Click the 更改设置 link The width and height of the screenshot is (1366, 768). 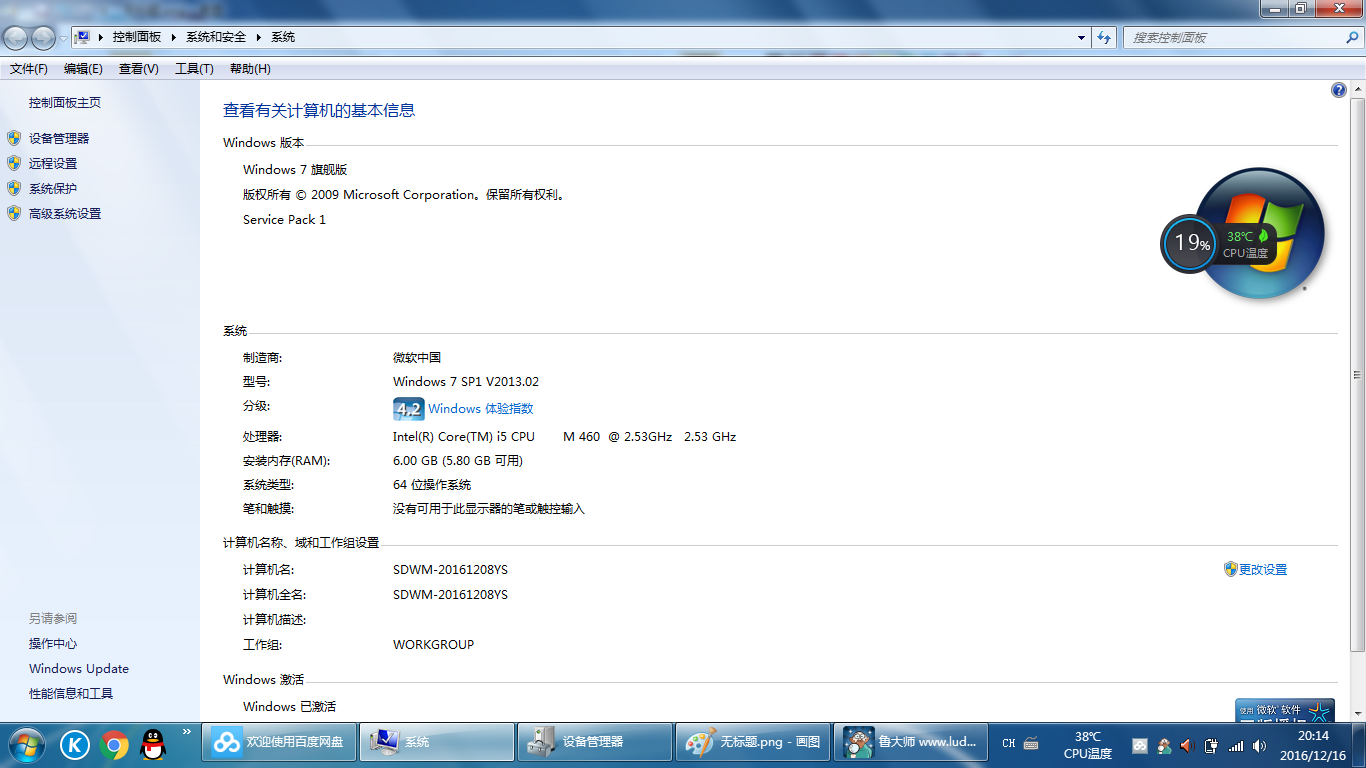(1263, 570)
